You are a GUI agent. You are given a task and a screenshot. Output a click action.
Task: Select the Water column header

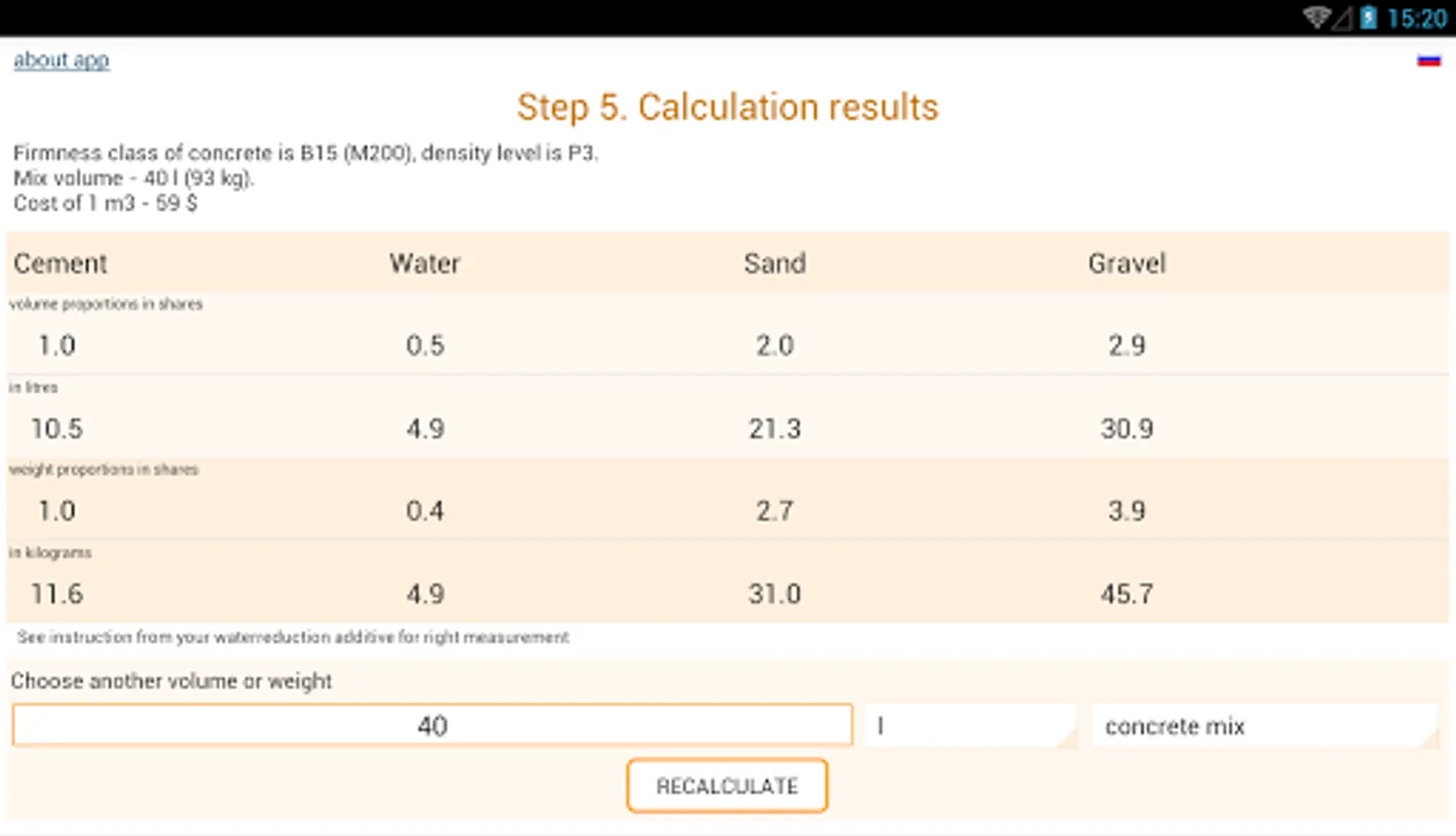point(425,263)
